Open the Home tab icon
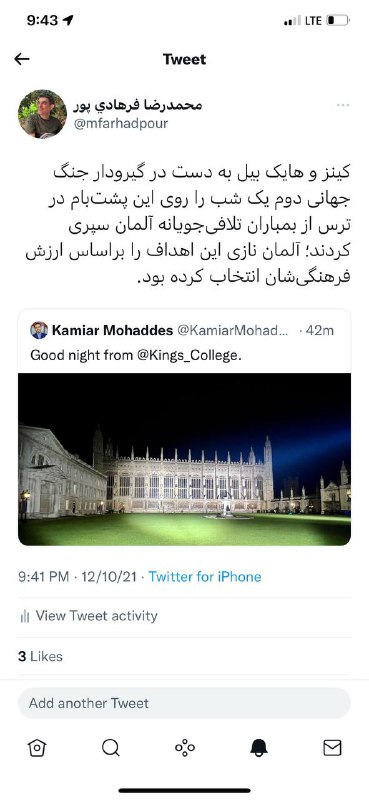 37,747
